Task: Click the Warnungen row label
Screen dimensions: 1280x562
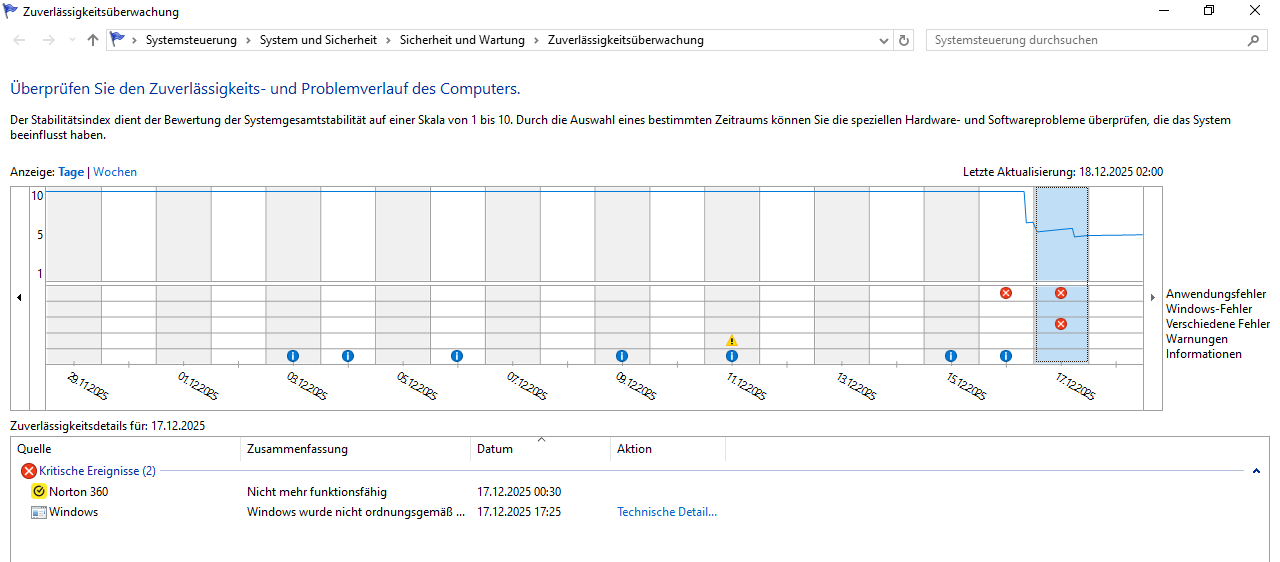Action: tap(1197, 339)
